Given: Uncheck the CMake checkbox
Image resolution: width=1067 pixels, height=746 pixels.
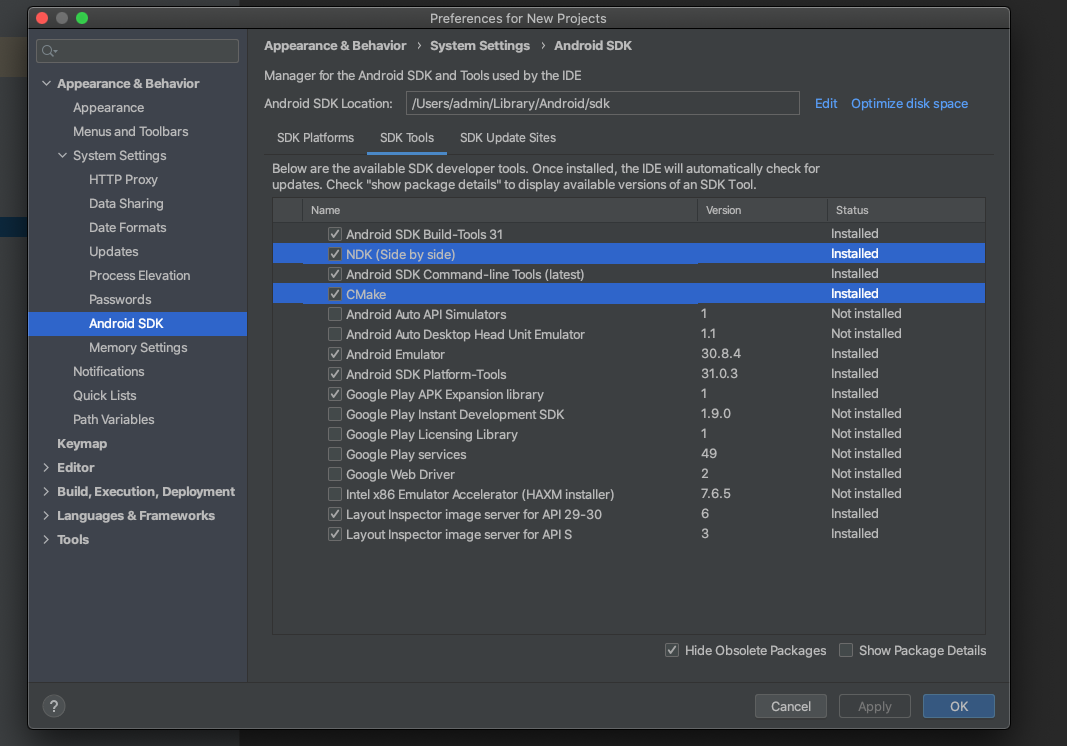Looking at the screenshot, I should pyautogui.click(x=335, y=294).
